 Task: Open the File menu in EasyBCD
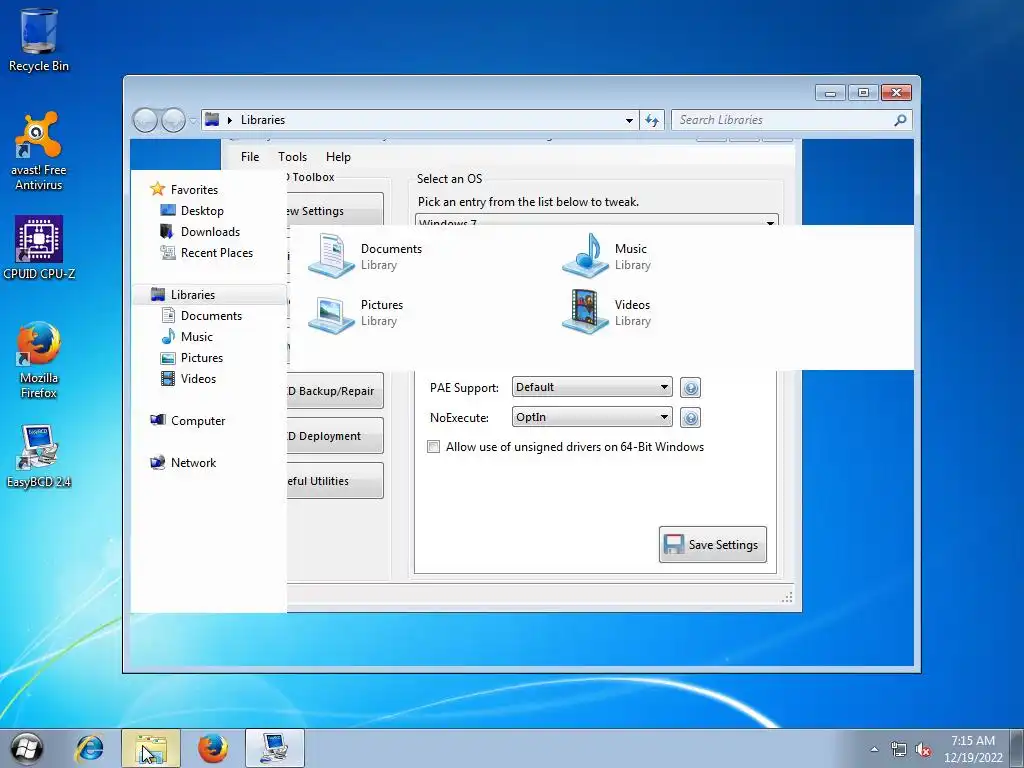point(249,157)
